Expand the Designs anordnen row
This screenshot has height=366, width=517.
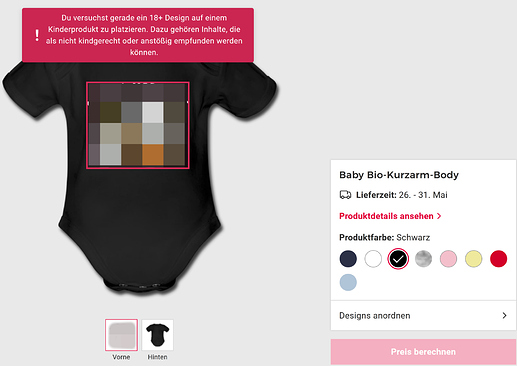(423, 315)
